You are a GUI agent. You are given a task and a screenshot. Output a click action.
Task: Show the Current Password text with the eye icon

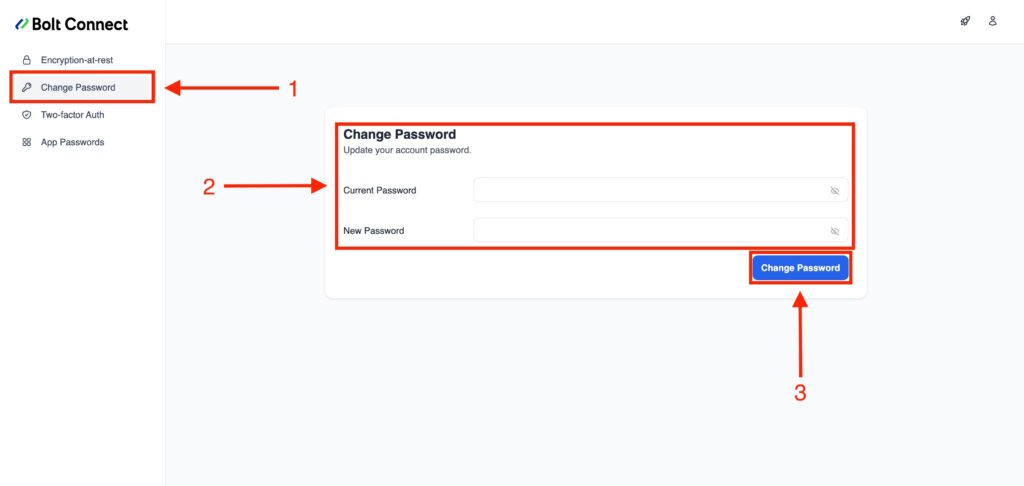[x=835, y=190]
